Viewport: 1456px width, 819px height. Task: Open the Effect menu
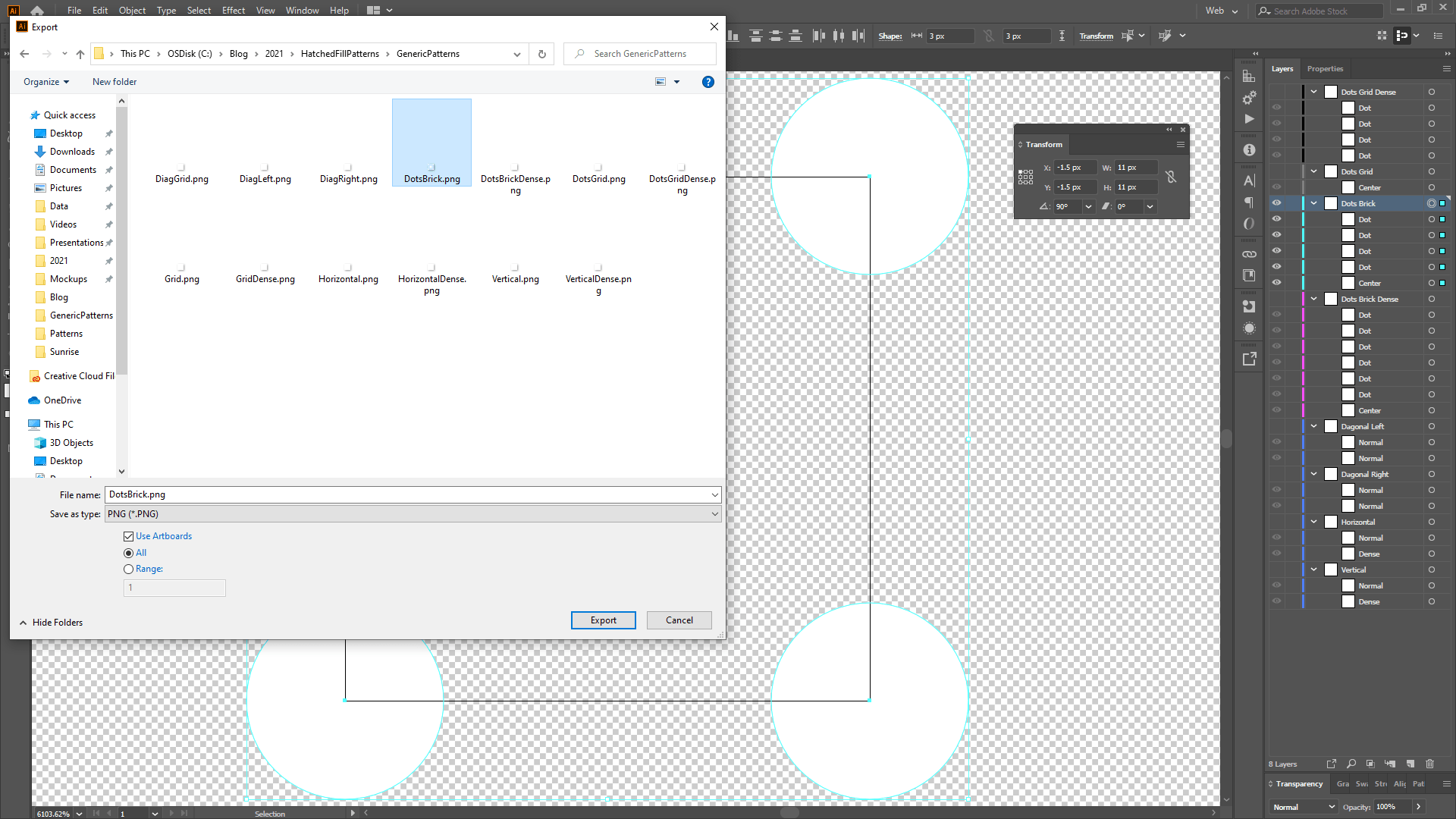click(x=233, y=11)
